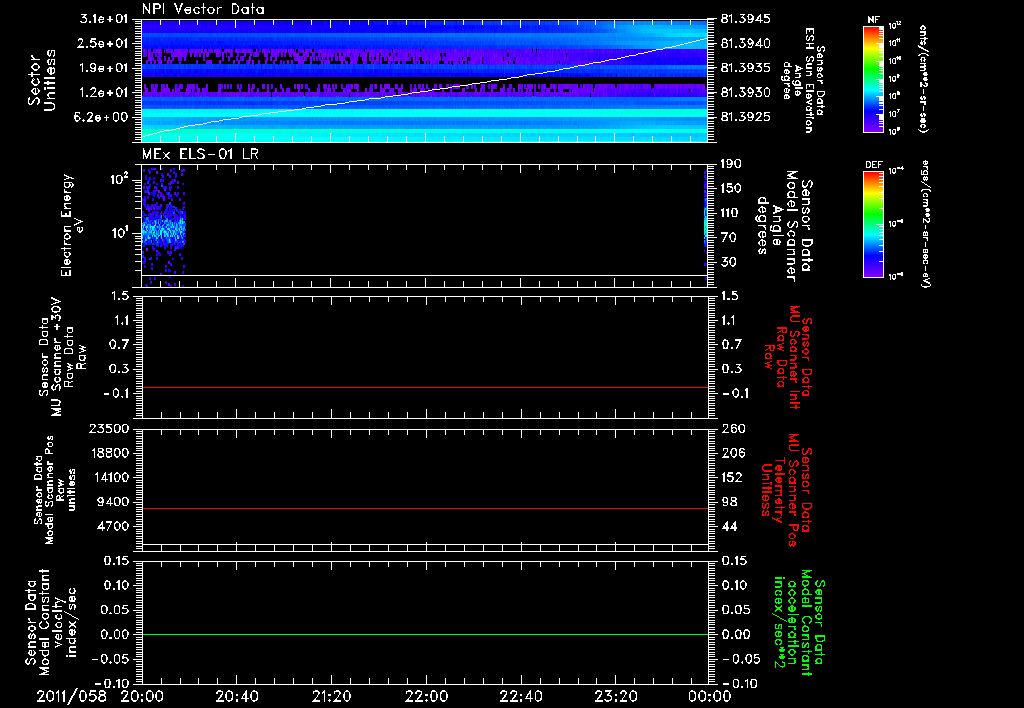Click the 152 telemetry axis tick
The image size is (1024, 708).
pos(734,477)
